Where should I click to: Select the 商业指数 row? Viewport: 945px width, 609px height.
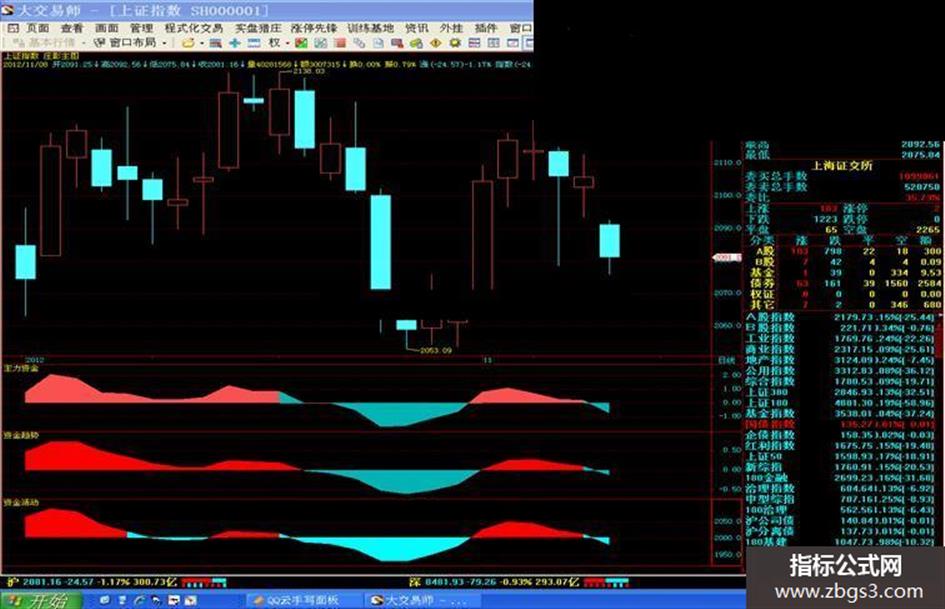point(841,350)
